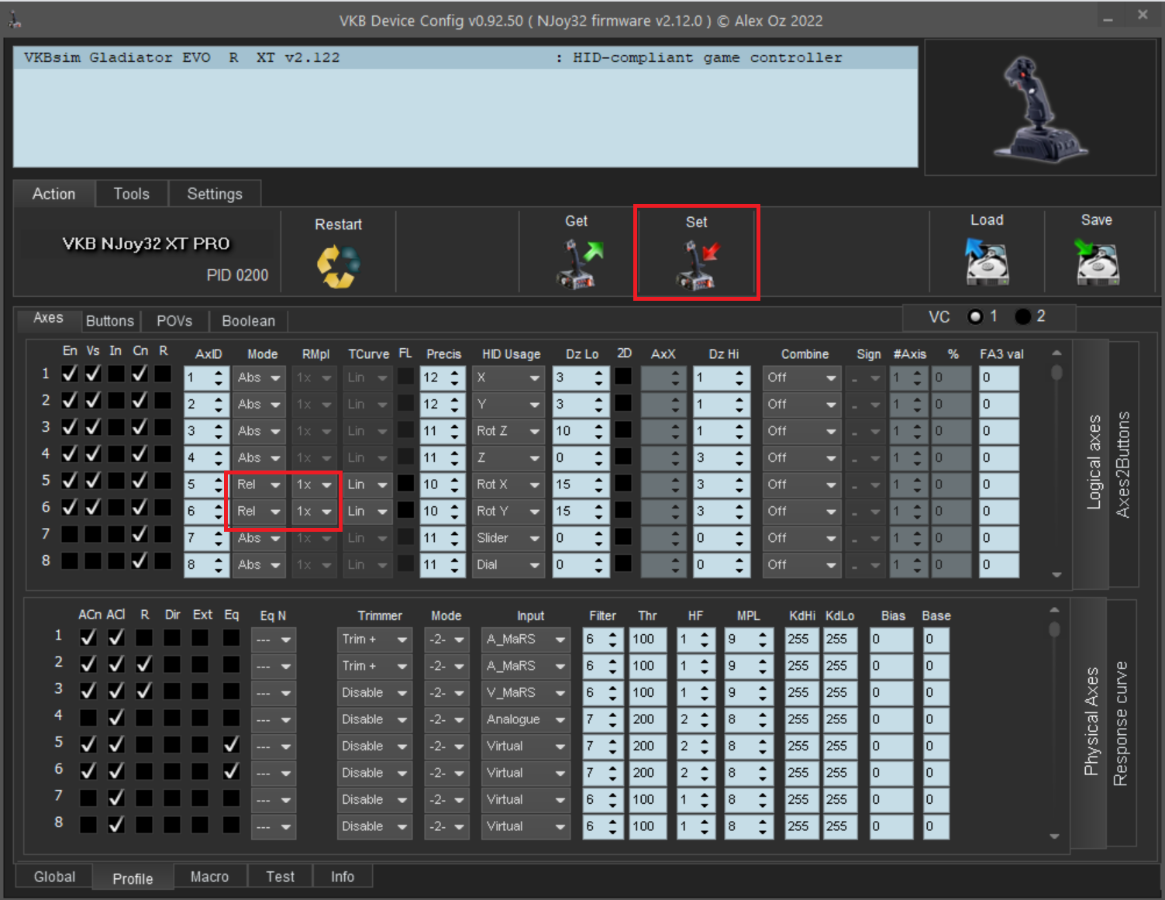Click the Set settings joystick icon
This screenshot has width=1165, height=900.
pos(697,264)
